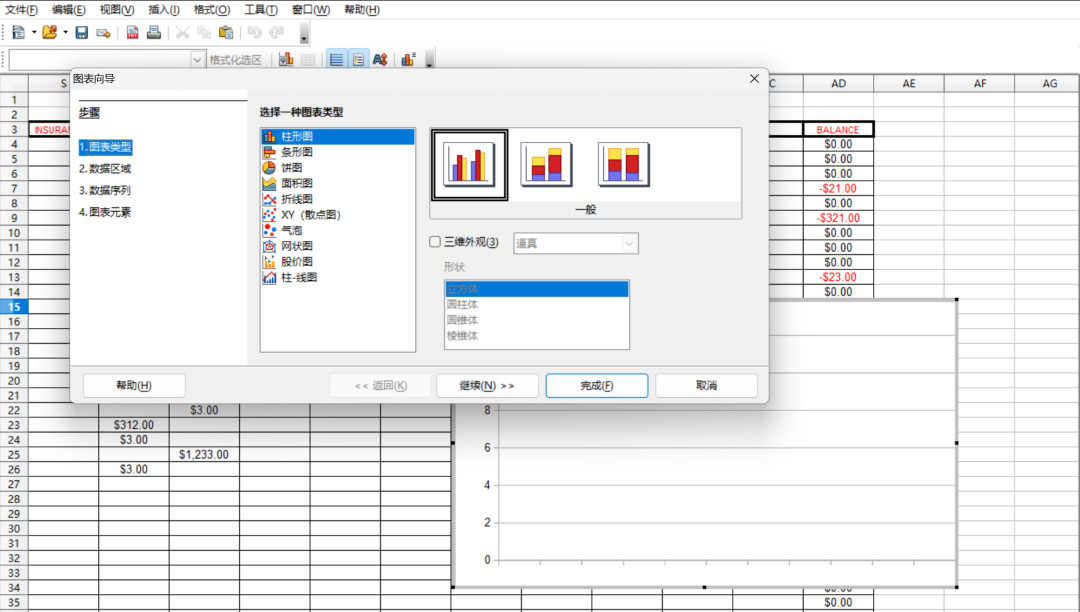1080x612 pixels.
Task: Click the automatic layout chart icon
Action: [408, 60]
